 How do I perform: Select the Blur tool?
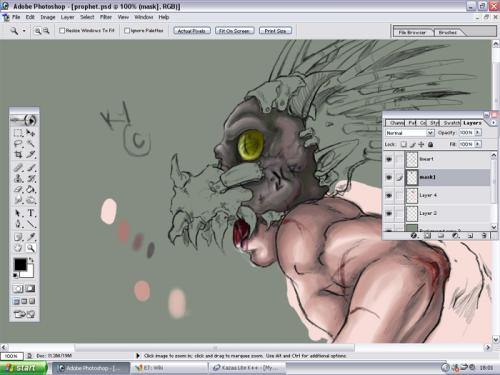(18, 200)
